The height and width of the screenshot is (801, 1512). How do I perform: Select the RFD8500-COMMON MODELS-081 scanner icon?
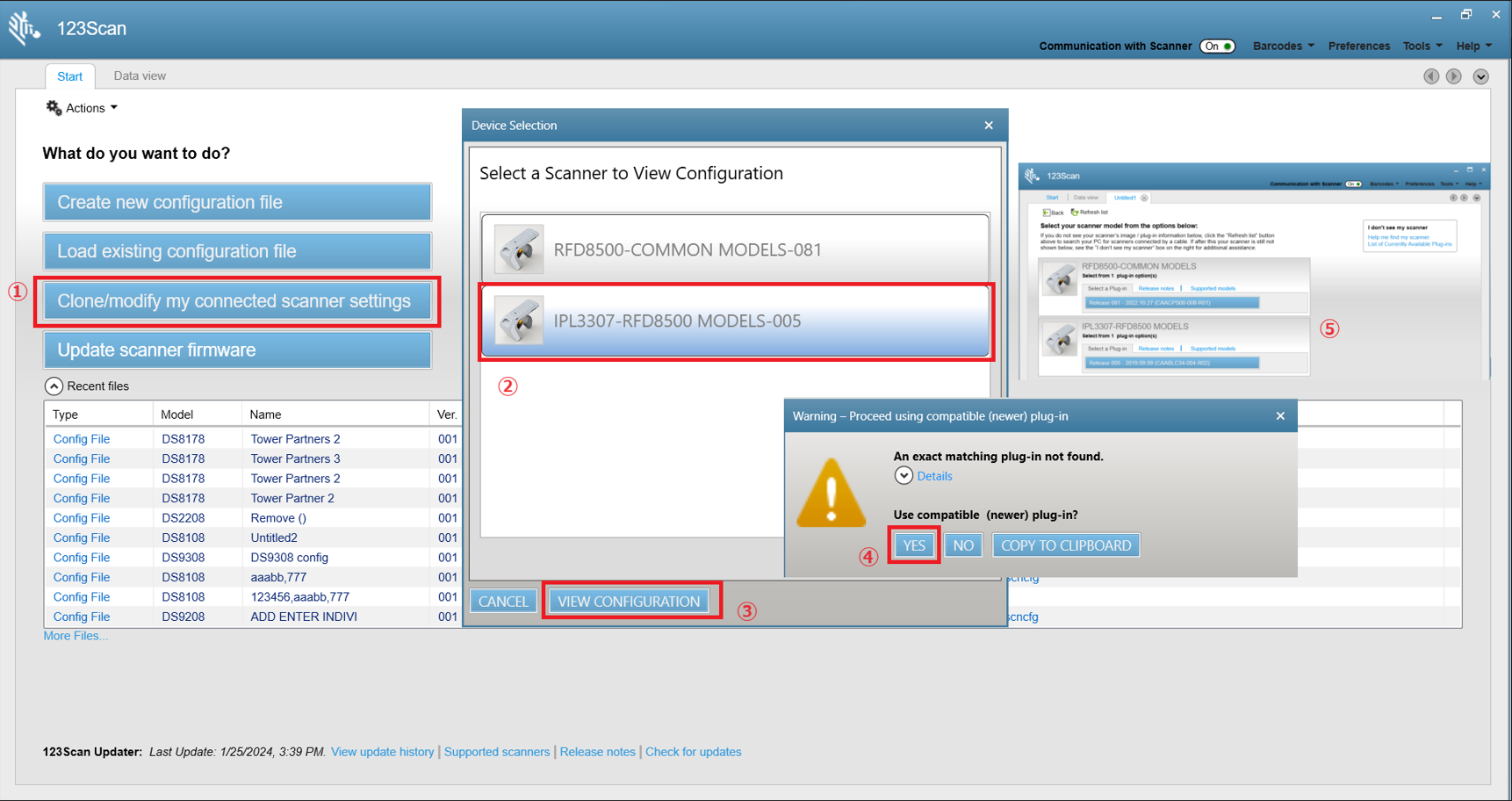(519, 249)
